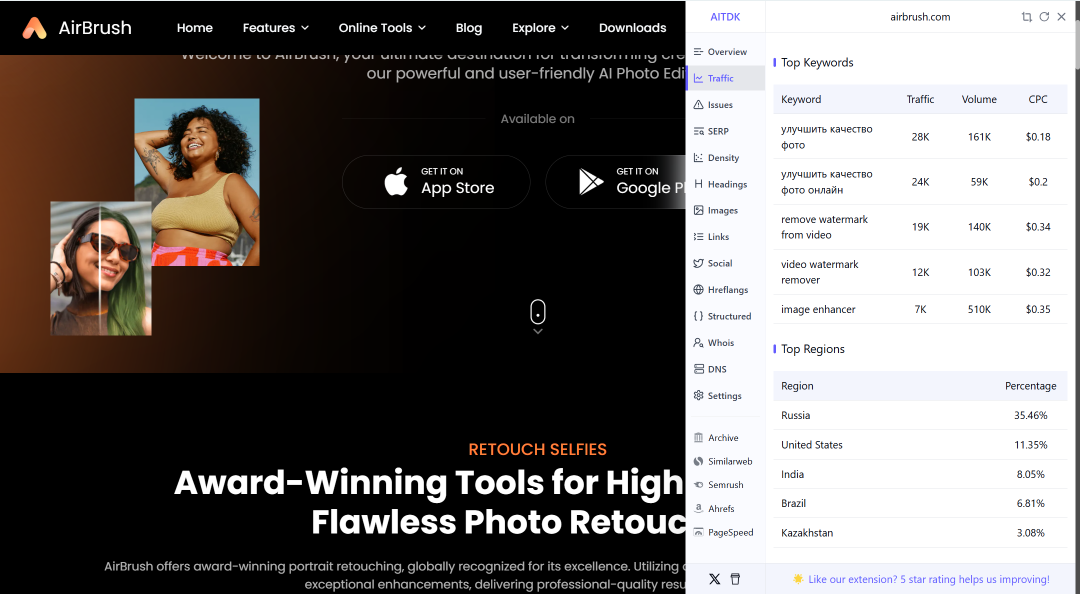Viewport: 1080px width, 594px height.
Task: Click the AITDK brand link
Action: 725,17
